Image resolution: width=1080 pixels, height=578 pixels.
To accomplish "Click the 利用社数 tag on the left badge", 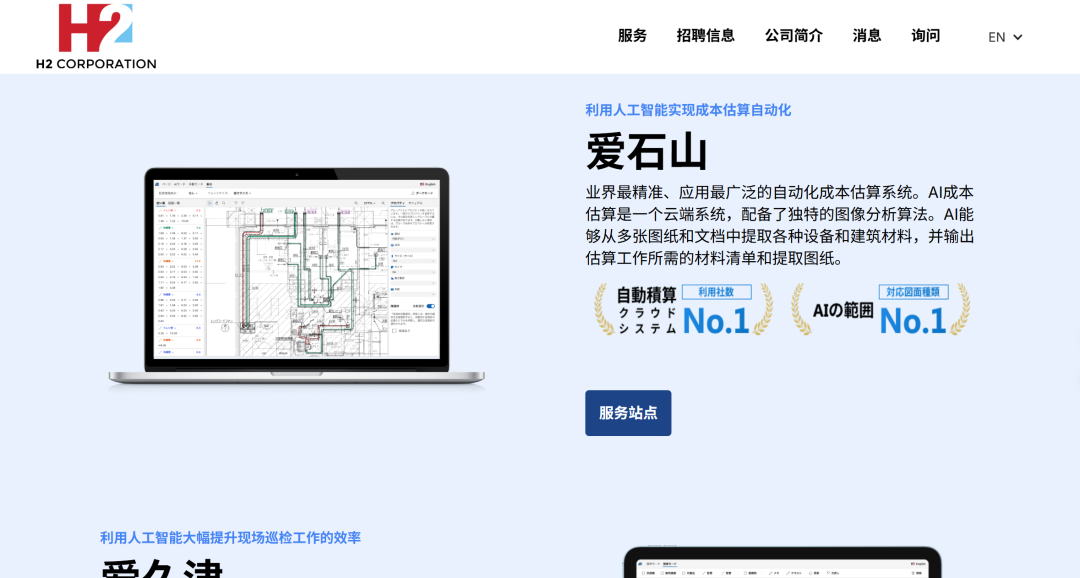I will pos(719,291).
